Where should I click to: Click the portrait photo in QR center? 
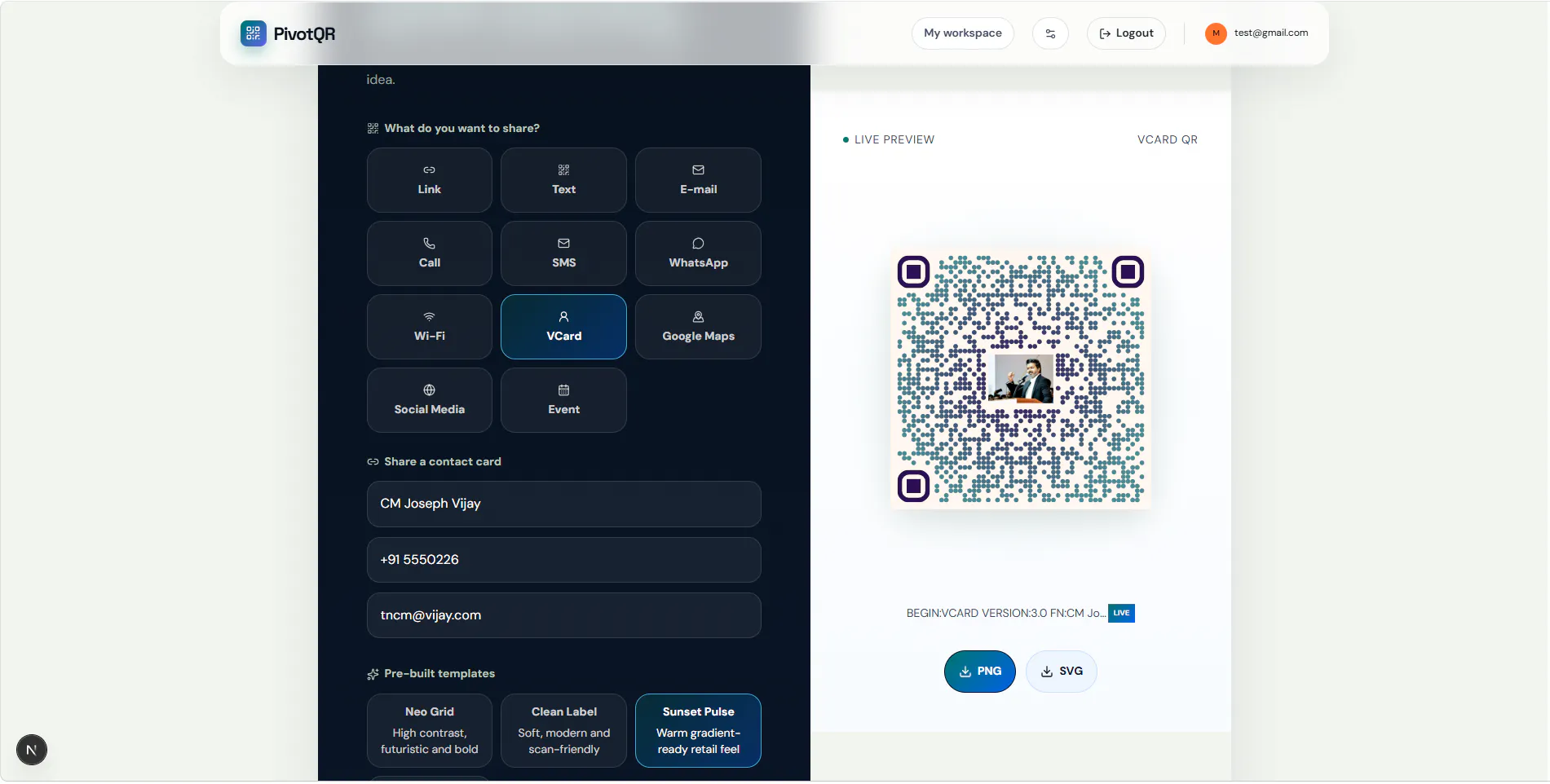click(x=1022, y=377)
